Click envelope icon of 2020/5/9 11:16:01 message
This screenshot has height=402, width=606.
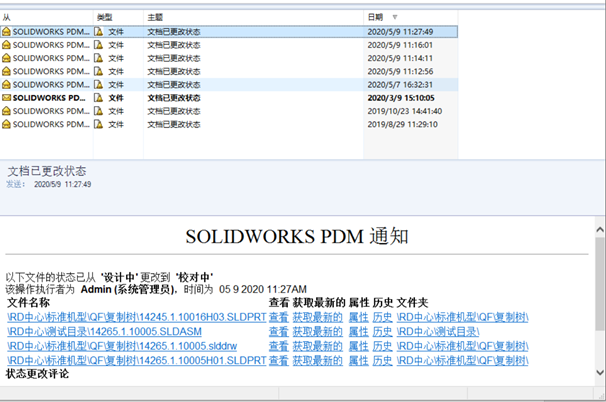(x=7, y=45)
